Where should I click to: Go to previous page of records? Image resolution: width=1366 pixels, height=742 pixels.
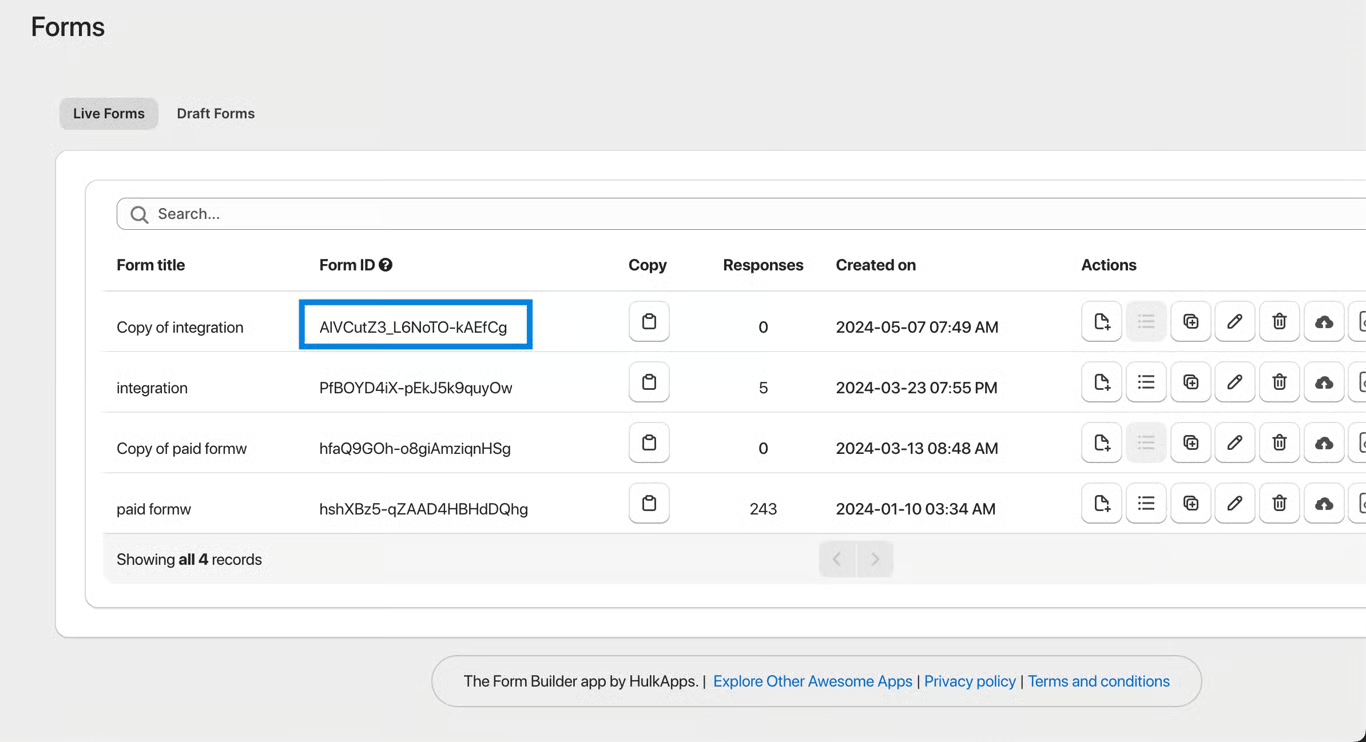837,559
